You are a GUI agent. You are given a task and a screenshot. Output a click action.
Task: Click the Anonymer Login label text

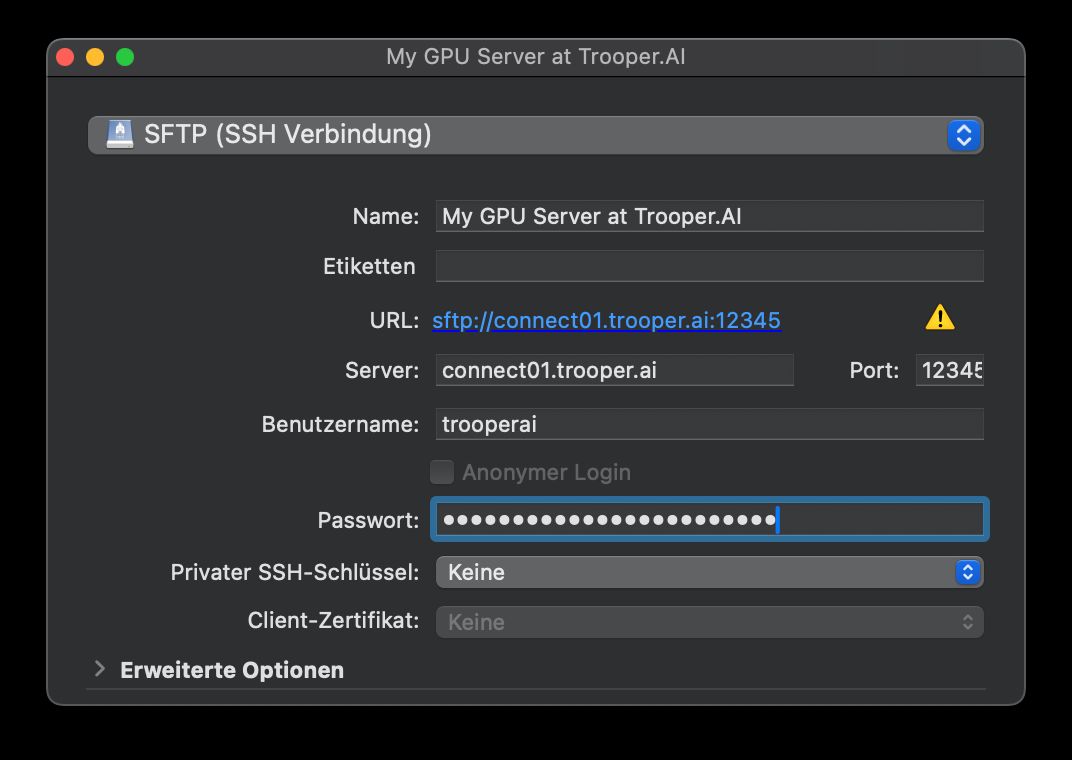point(546,472)
